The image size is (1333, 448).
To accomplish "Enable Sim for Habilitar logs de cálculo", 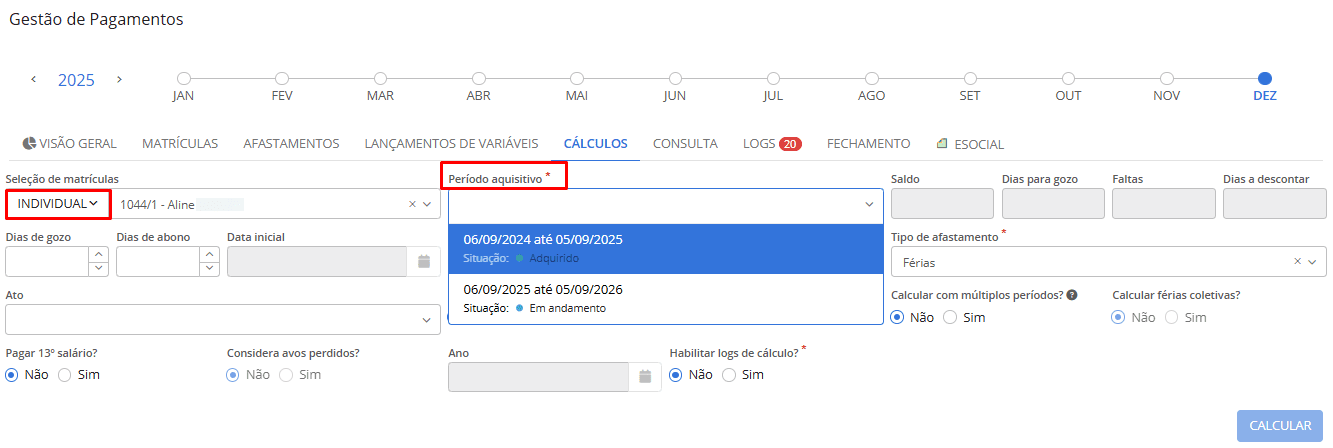I will 728,375.
